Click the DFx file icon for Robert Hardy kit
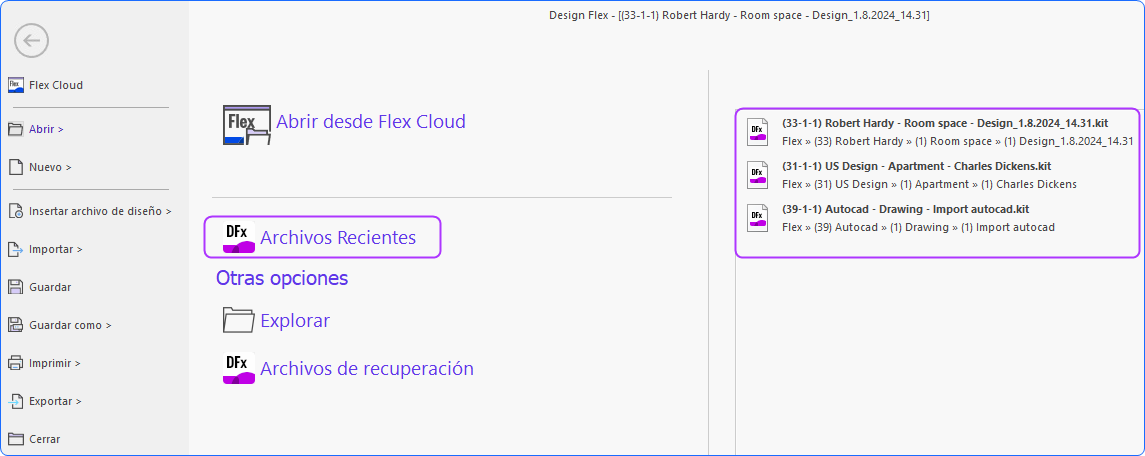The height and width of the screenshot is (456, 1145). click(x=757, y=132)
